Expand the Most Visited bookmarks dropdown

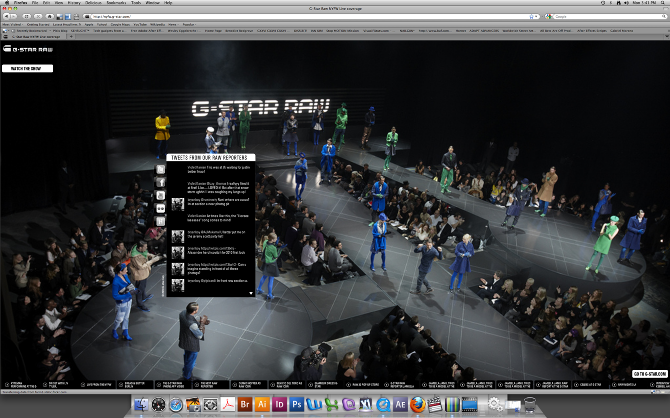click(x=13, y=24)
